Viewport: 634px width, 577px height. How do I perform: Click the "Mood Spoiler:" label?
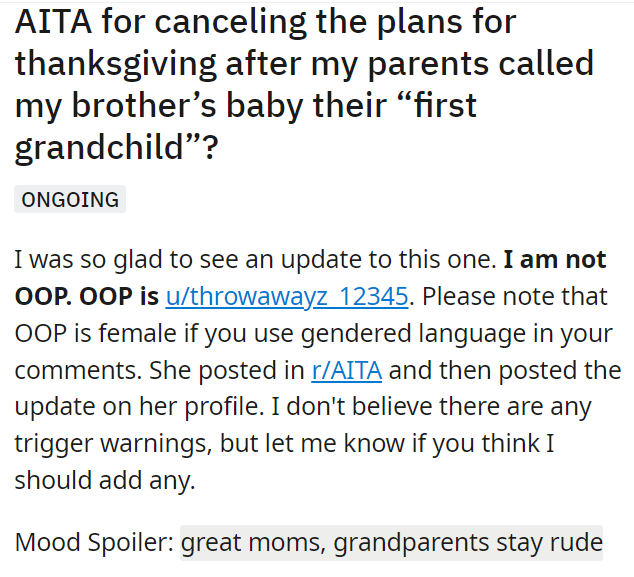point(94,542)
